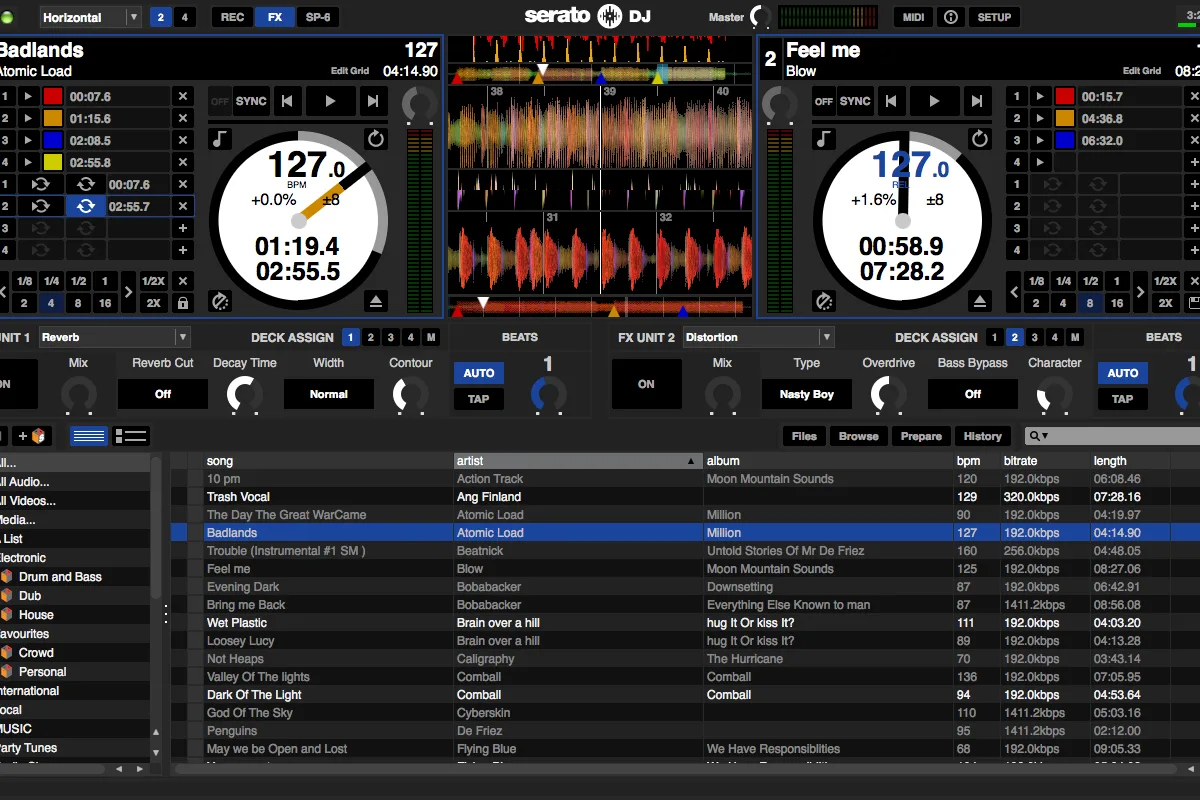Click the red cue point 1 swatch on left deck

point(53,97)
